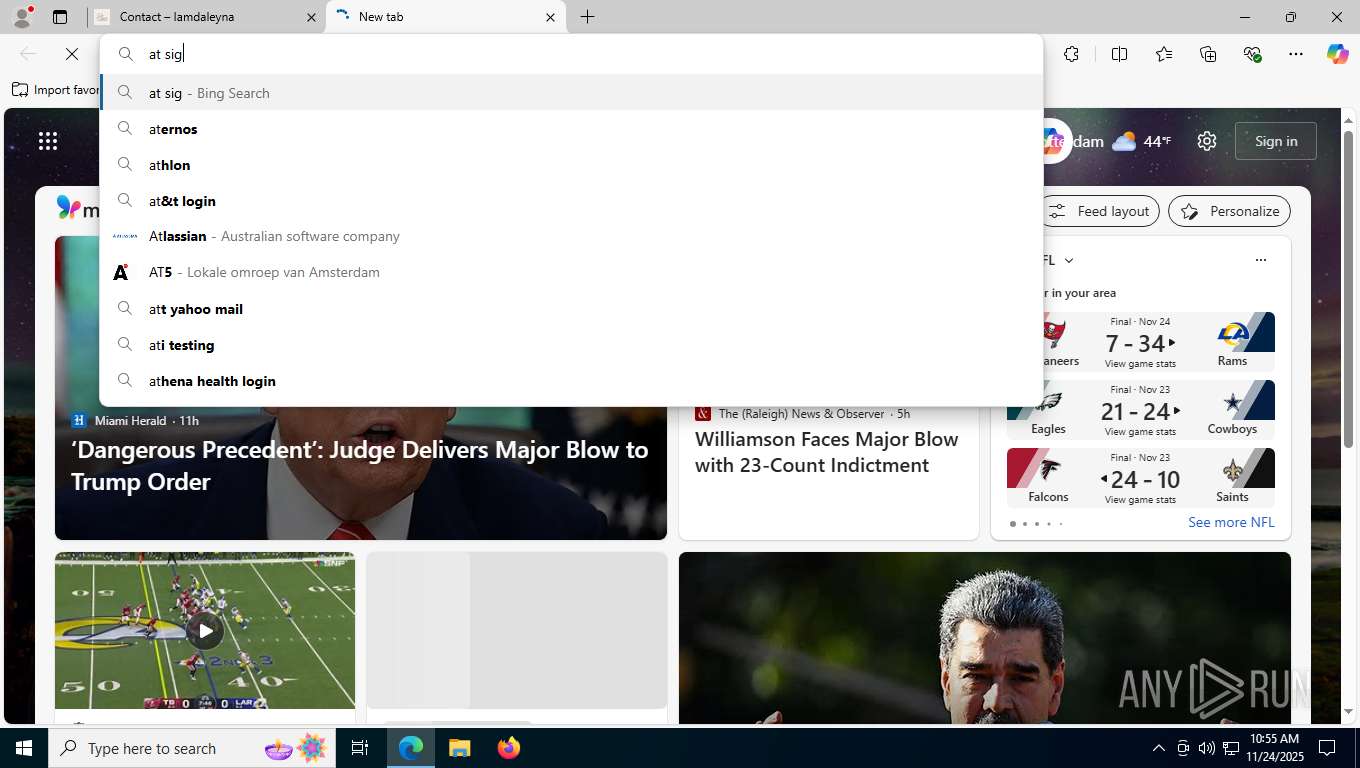1360x768 pixels.
Task: Select Atlassian Australian software company suggestion
Action: coord(571,237)
